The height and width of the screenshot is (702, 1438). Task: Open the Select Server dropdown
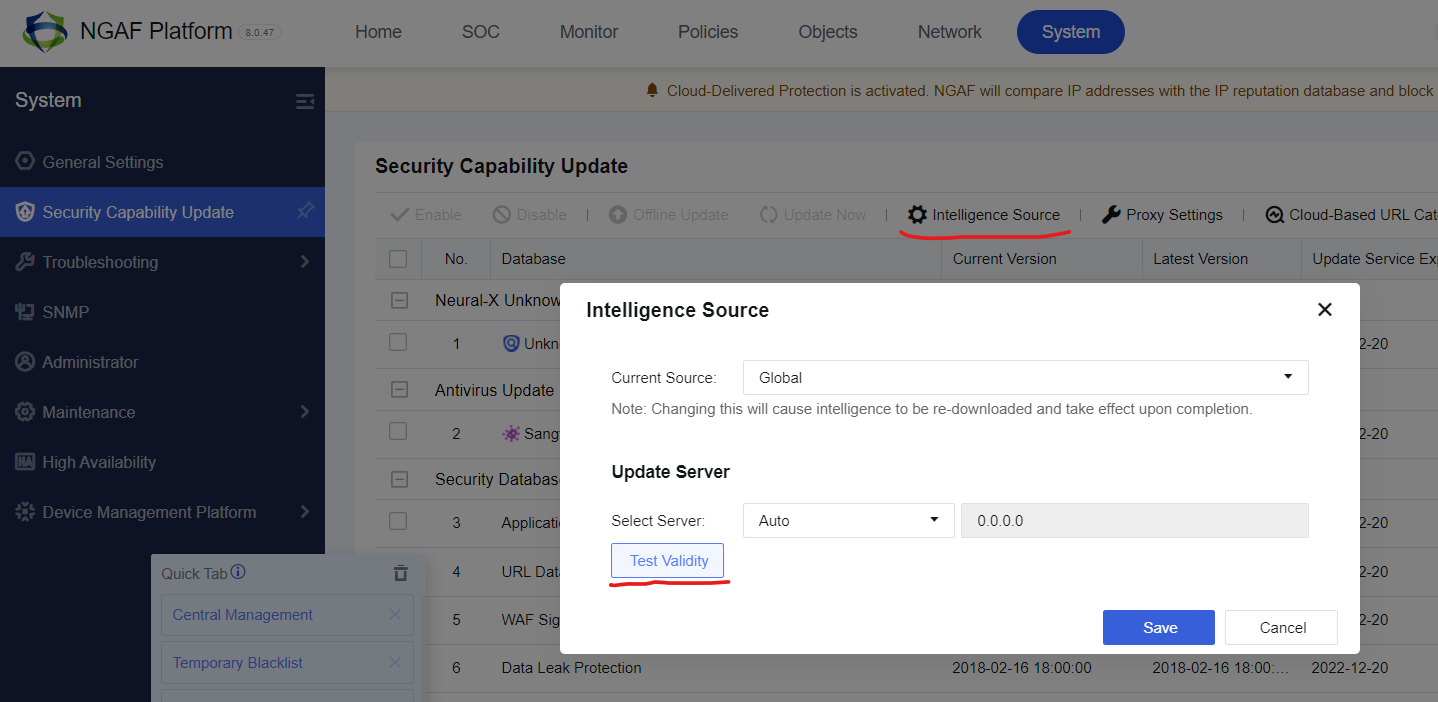point(848,520)
